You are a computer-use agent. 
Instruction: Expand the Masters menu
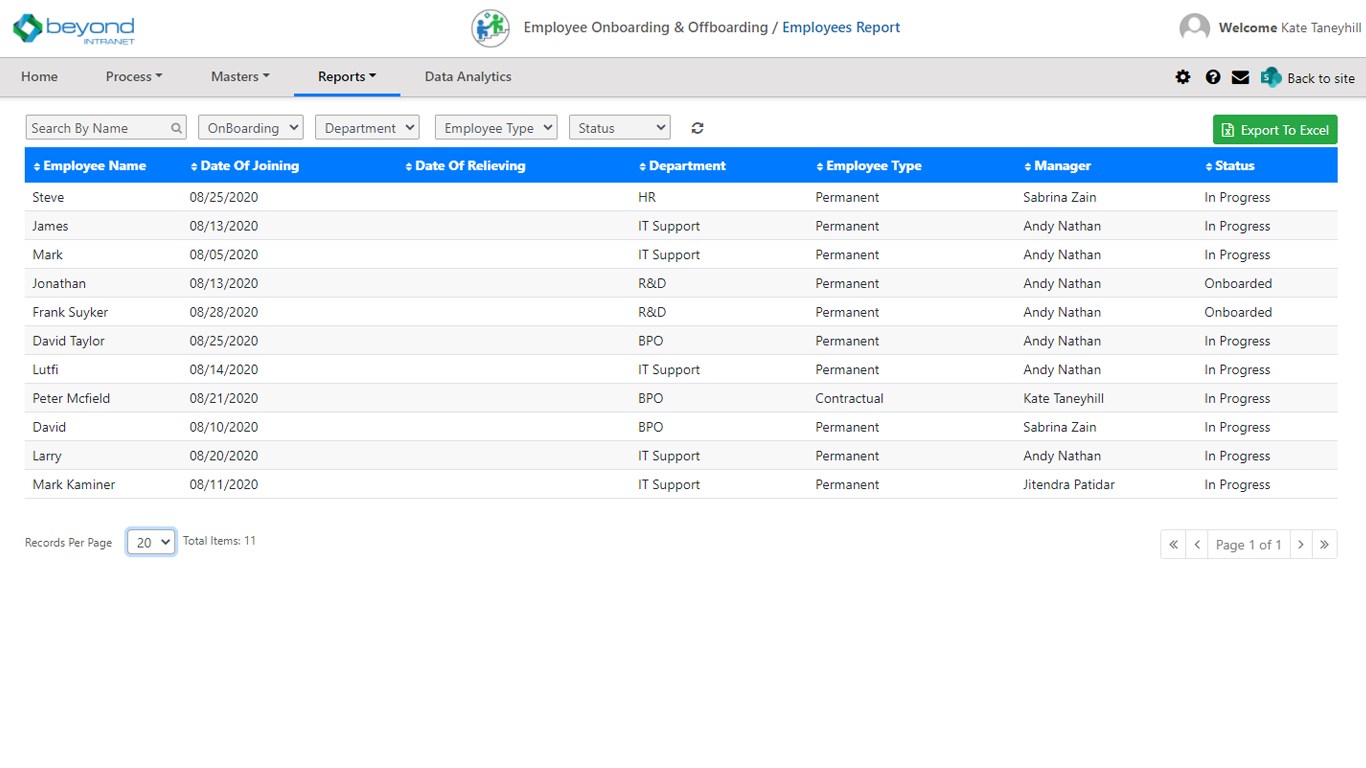(240, 77)
